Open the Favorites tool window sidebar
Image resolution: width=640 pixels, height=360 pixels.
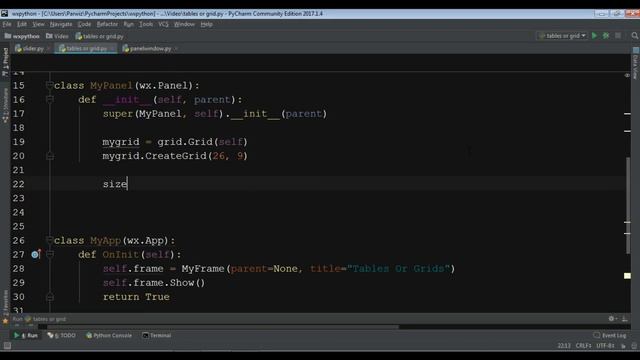tap(5, 307)
